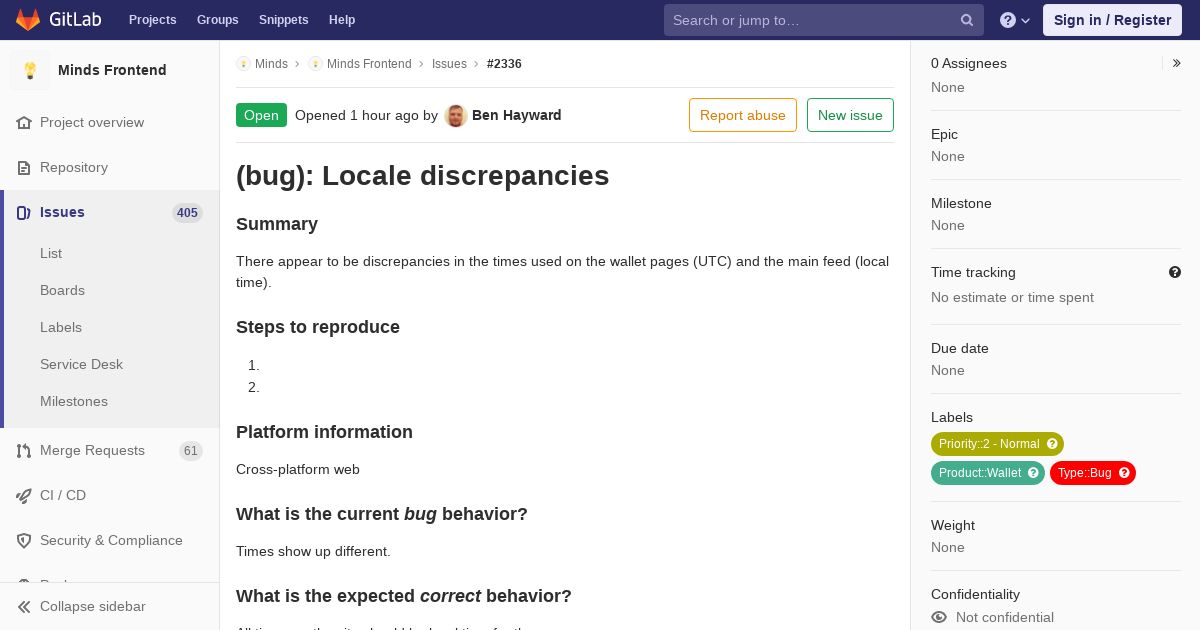Click Collapse sidebar text

click(x=93, y=606)
